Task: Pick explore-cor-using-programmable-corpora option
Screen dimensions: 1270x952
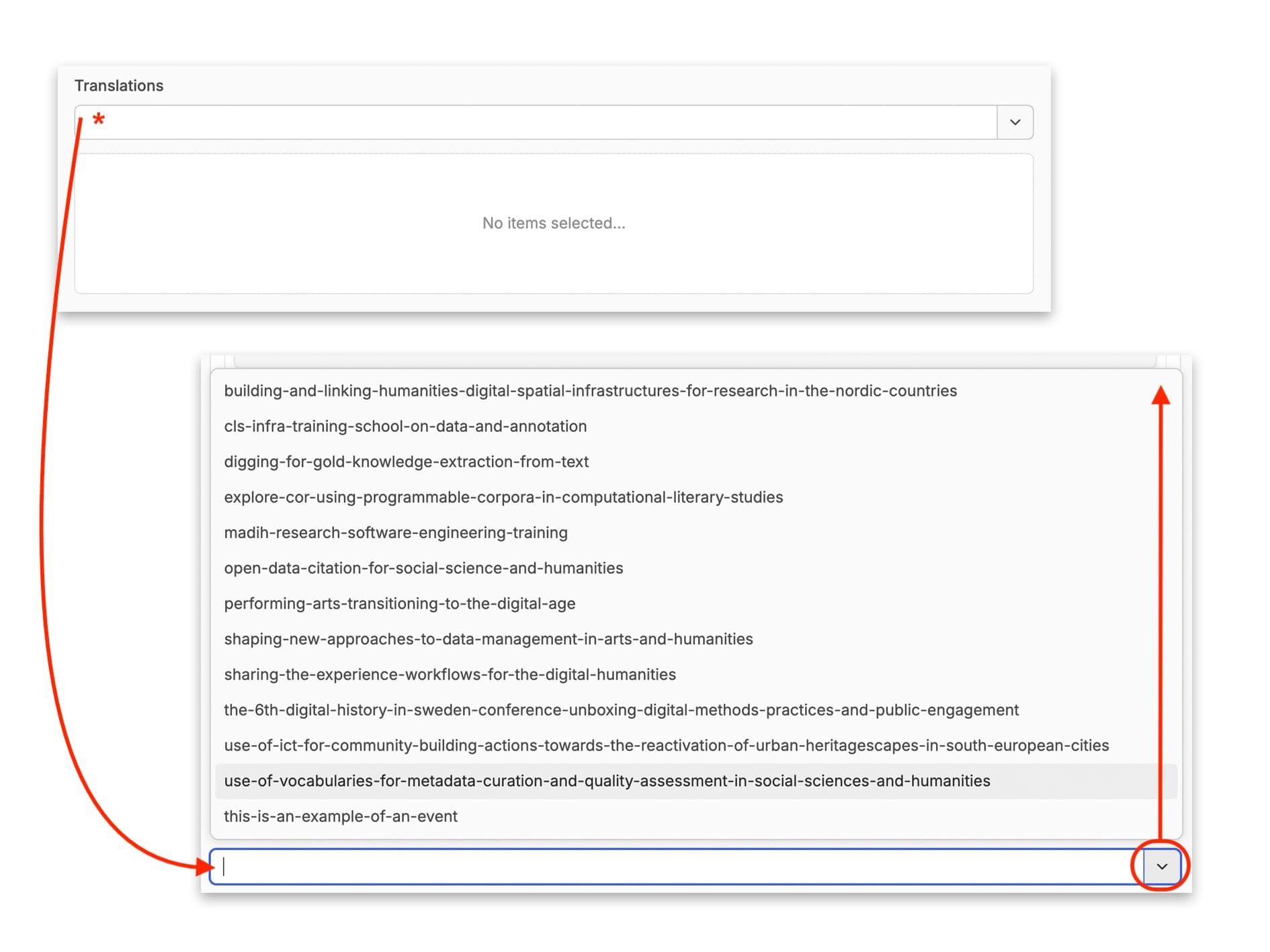Action: pos(503,497)
